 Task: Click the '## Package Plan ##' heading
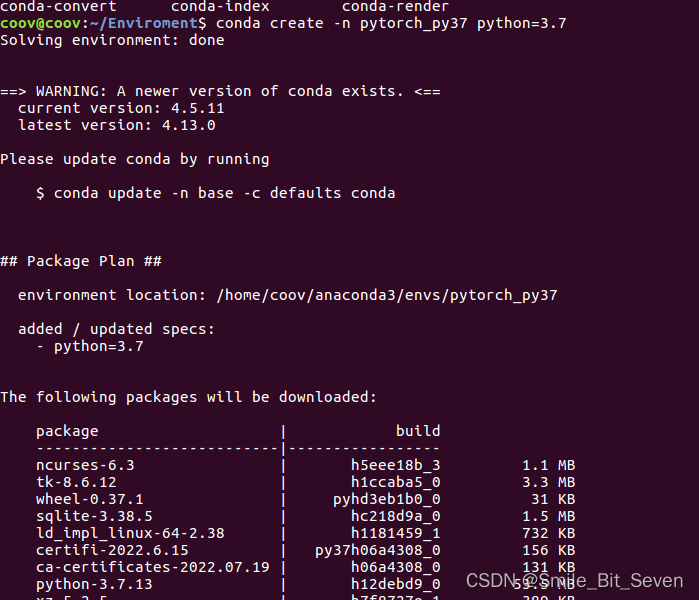click(81, 261)
